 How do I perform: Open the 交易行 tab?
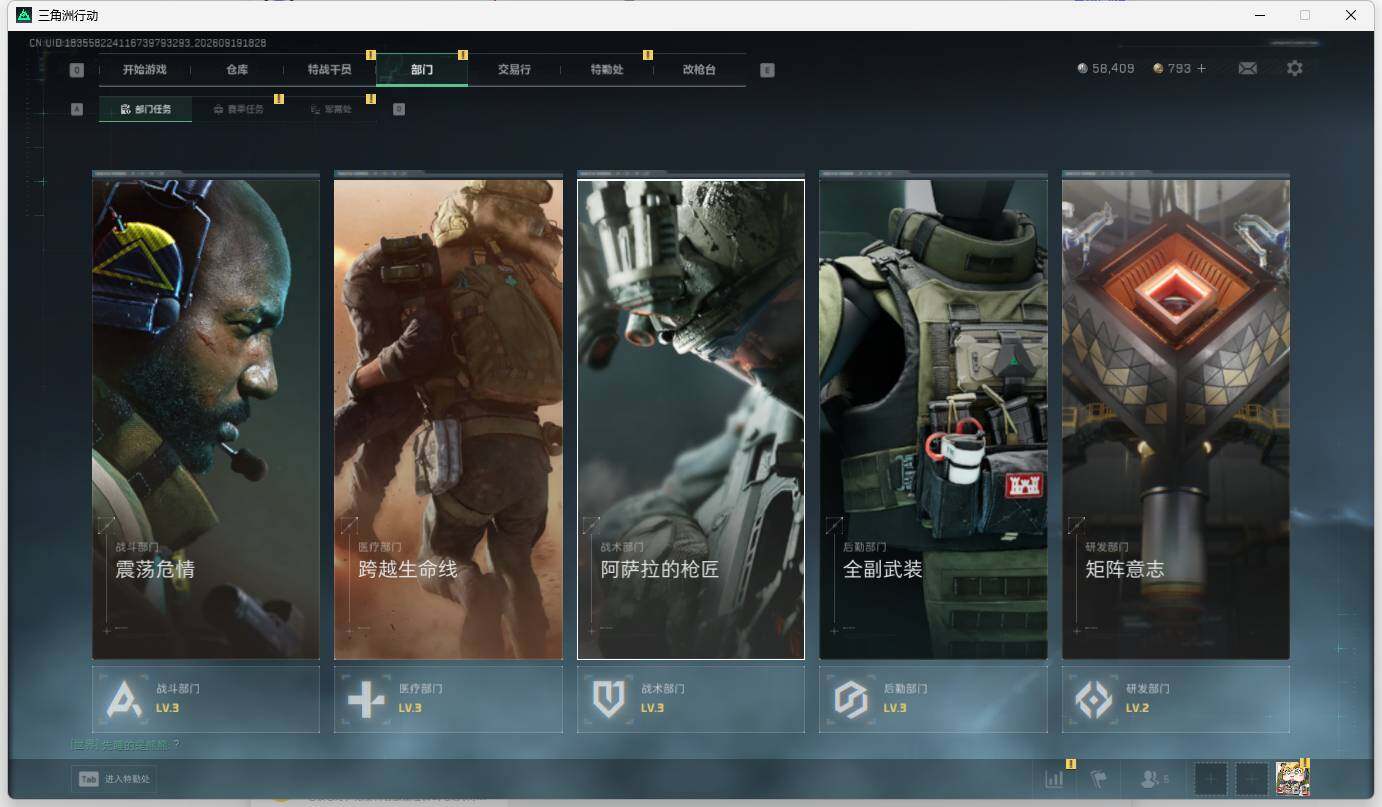click(x=514, y=70)
